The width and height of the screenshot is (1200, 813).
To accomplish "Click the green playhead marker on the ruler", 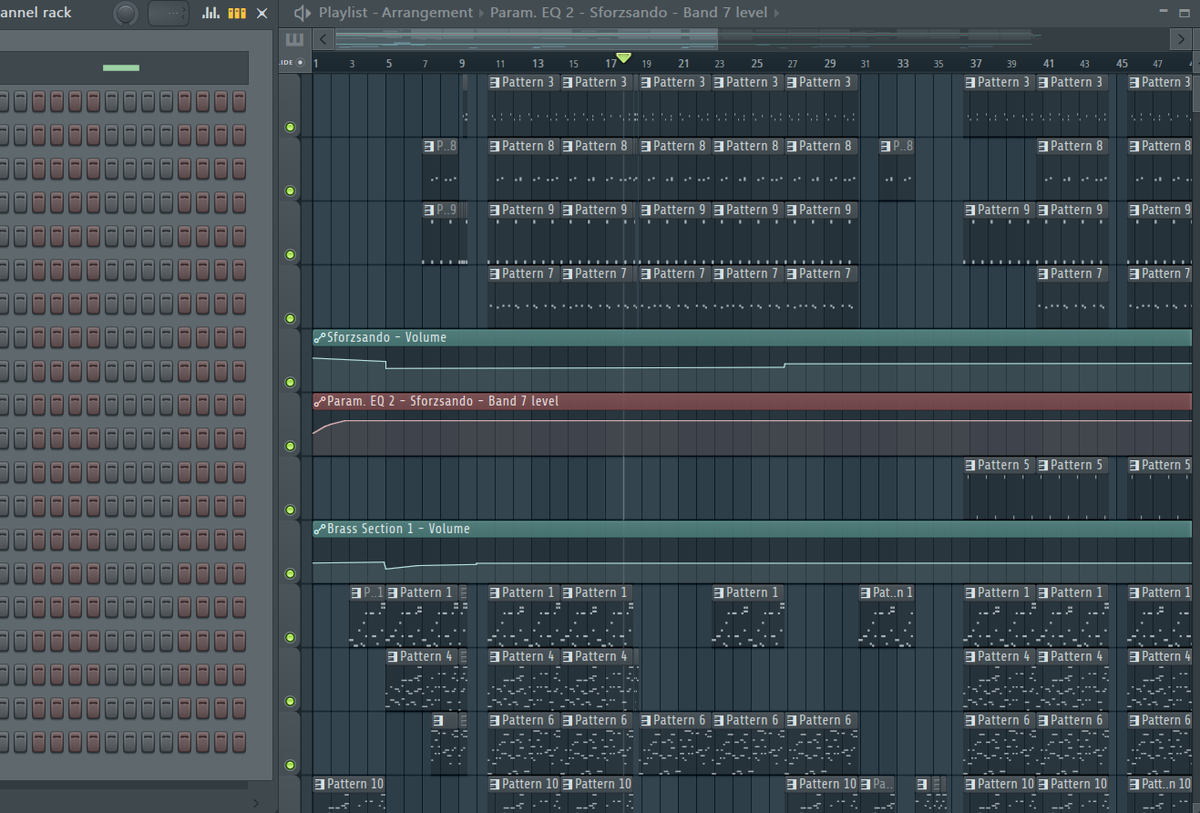I will pyautogui.click(x=624, y=58).
